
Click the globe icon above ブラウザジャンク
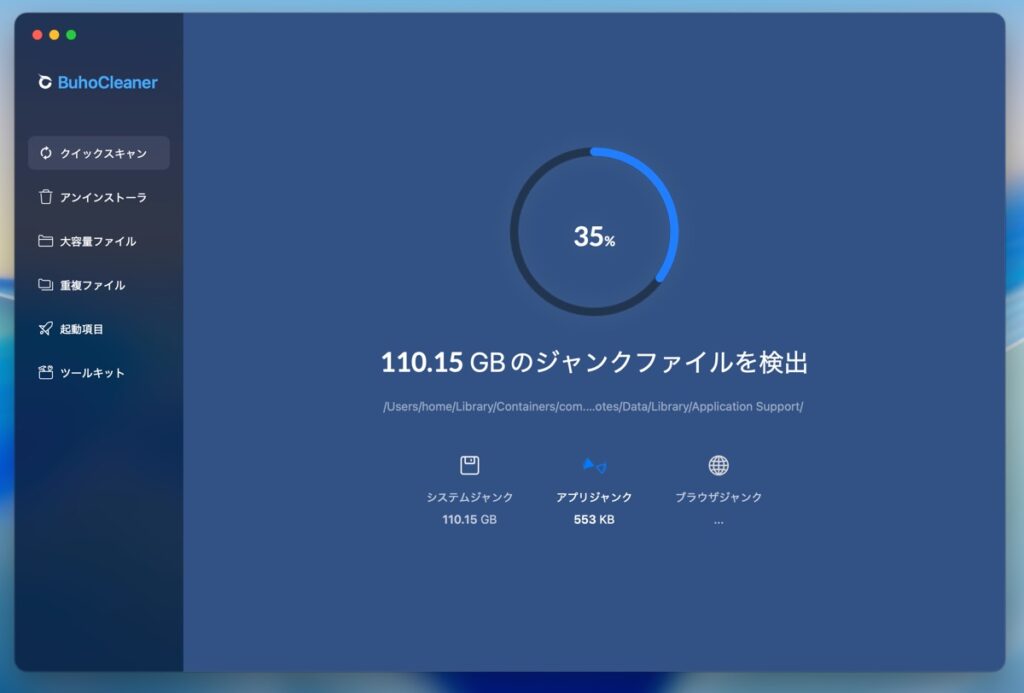(x=718, y=465)
